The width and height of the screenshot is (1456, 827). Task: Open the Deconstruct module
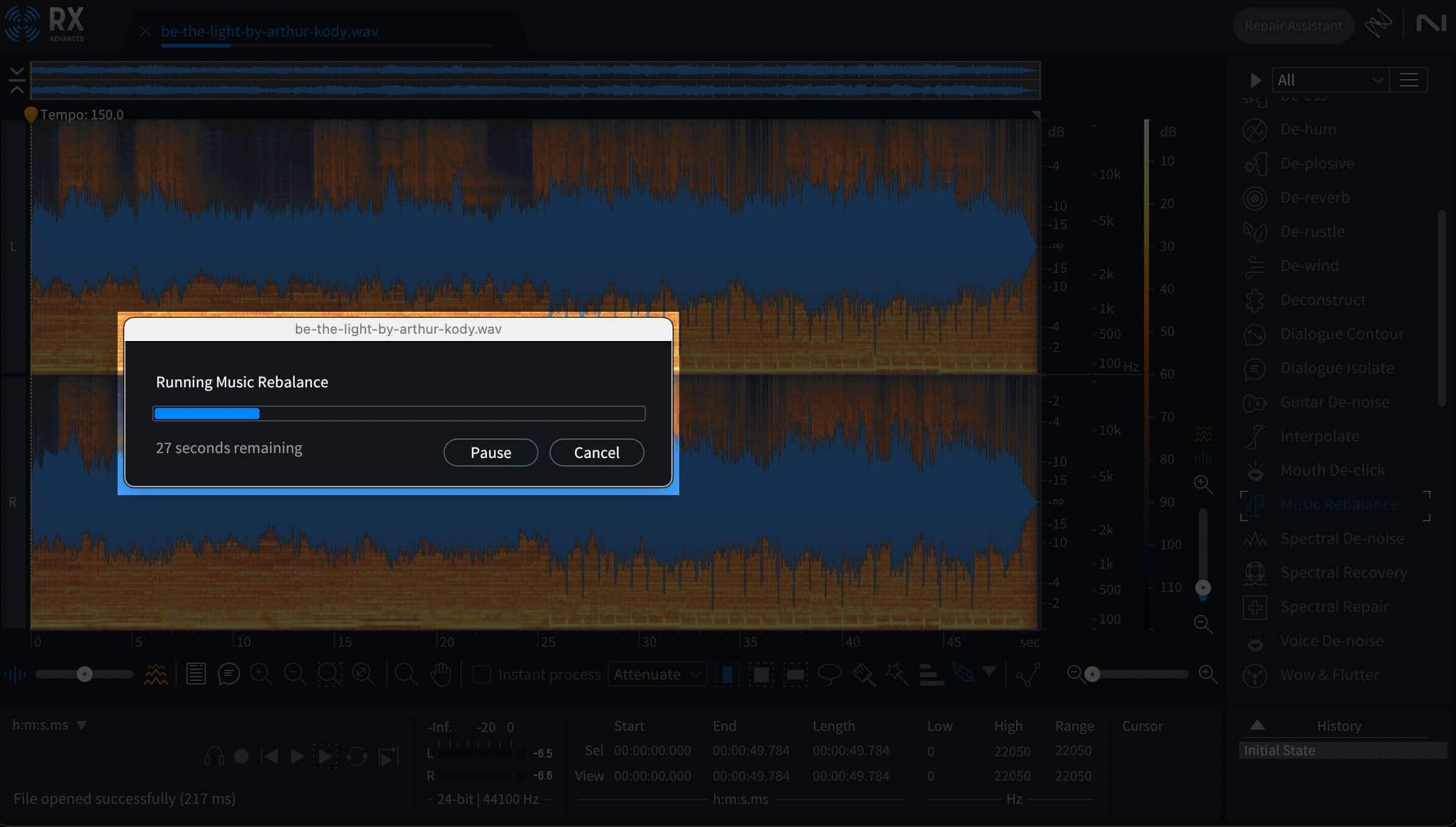coord(1323,300)
